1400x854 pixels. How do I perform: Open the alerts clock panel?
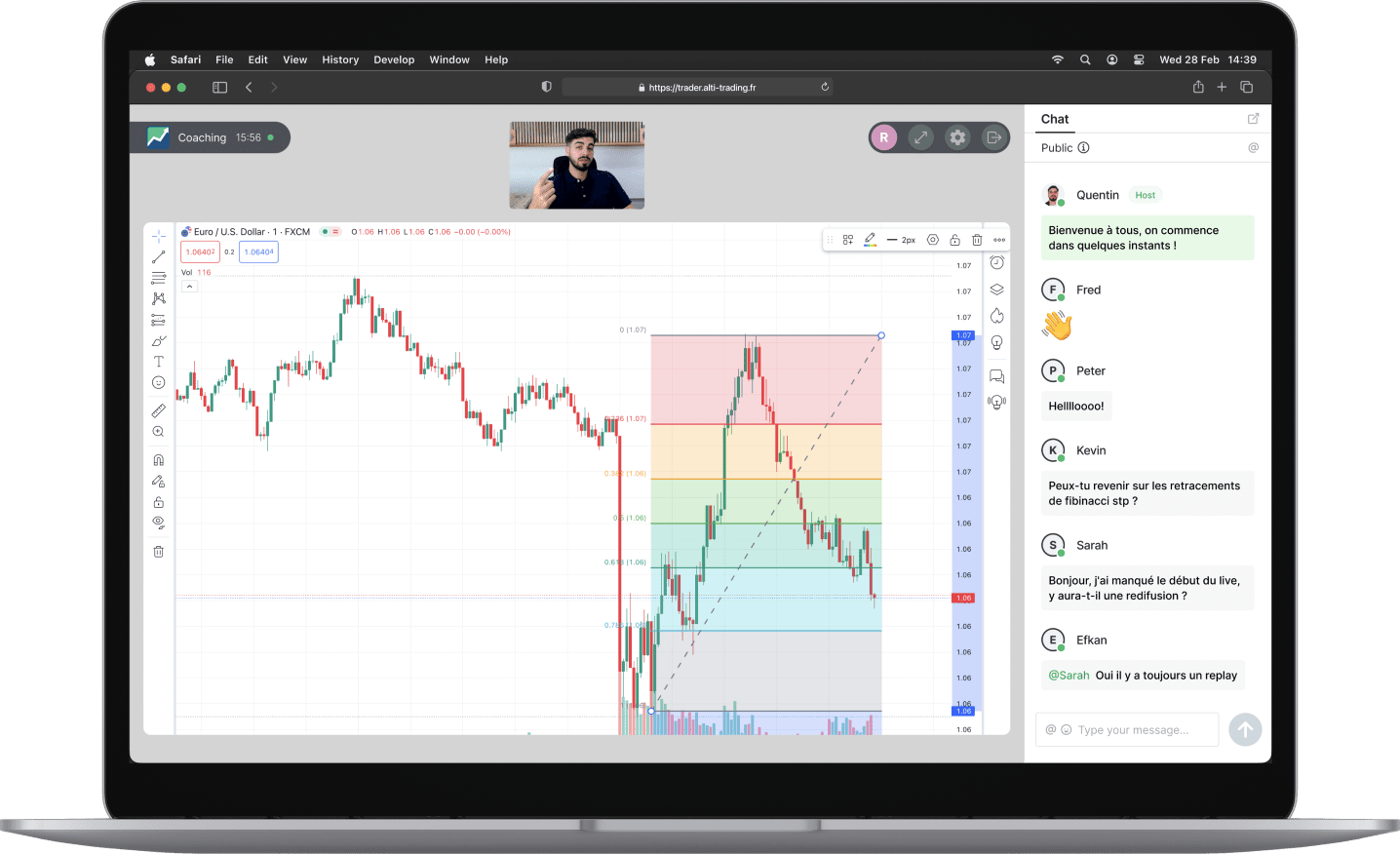[996, 262]
